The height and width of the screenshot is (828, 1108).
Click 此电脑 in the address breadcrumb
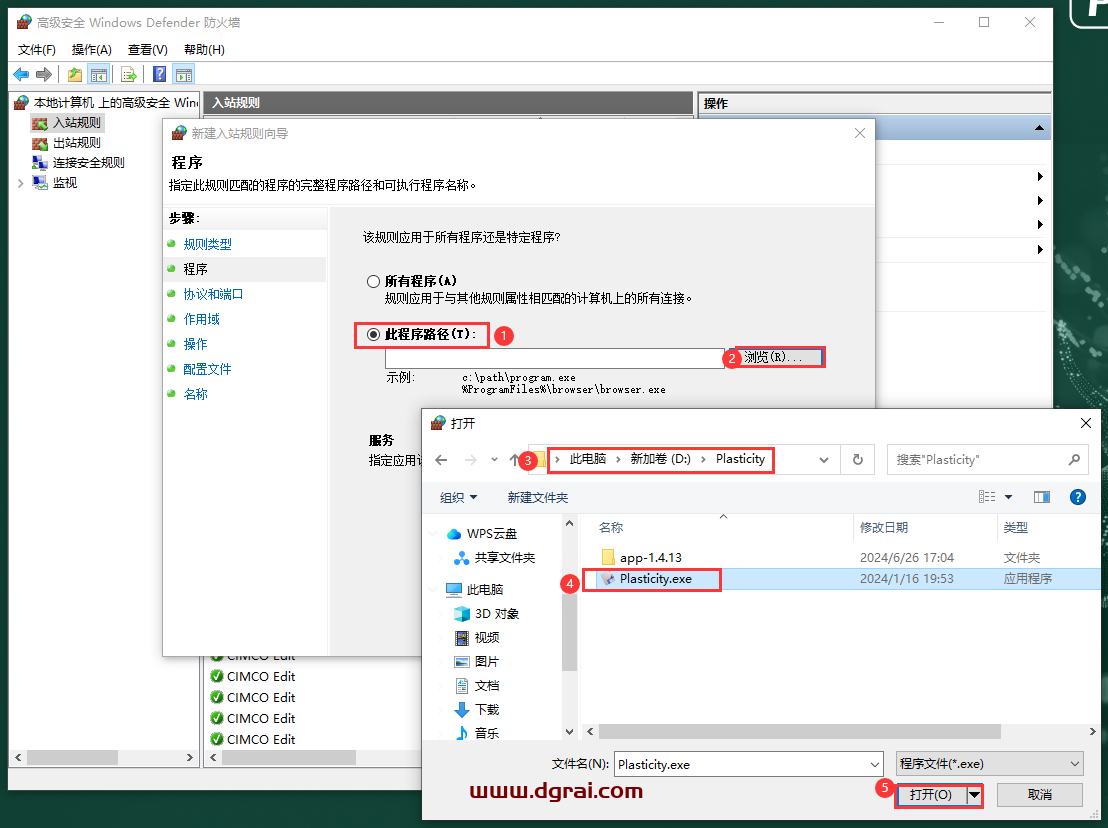click(588, 459)
